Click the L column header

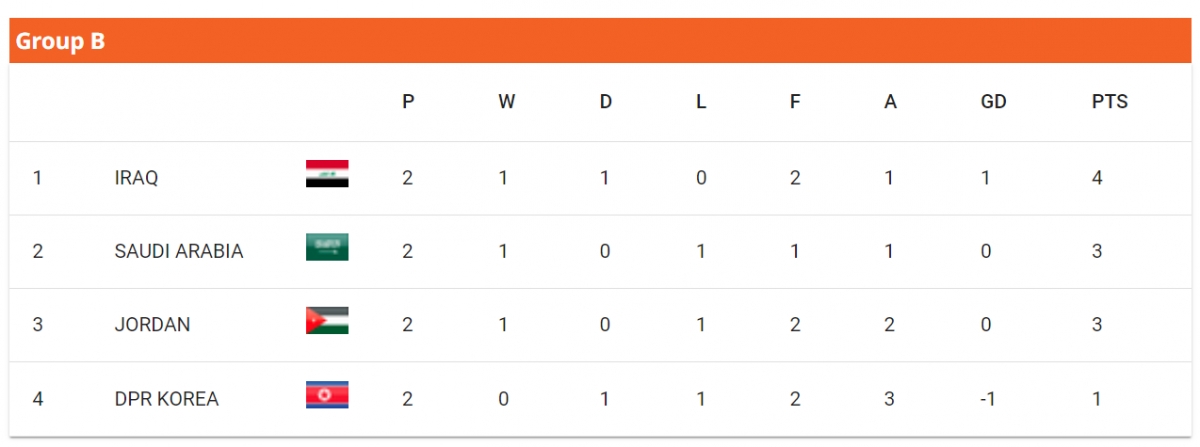coord(701,102)
